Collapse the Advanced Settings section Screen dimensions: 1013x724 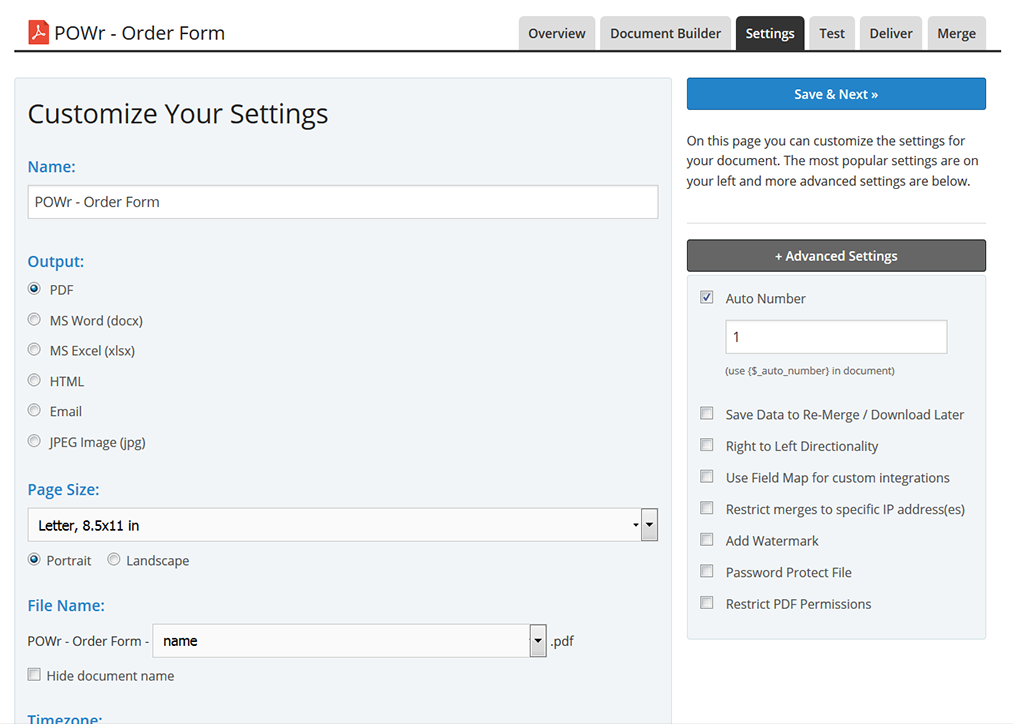point(836,256)
